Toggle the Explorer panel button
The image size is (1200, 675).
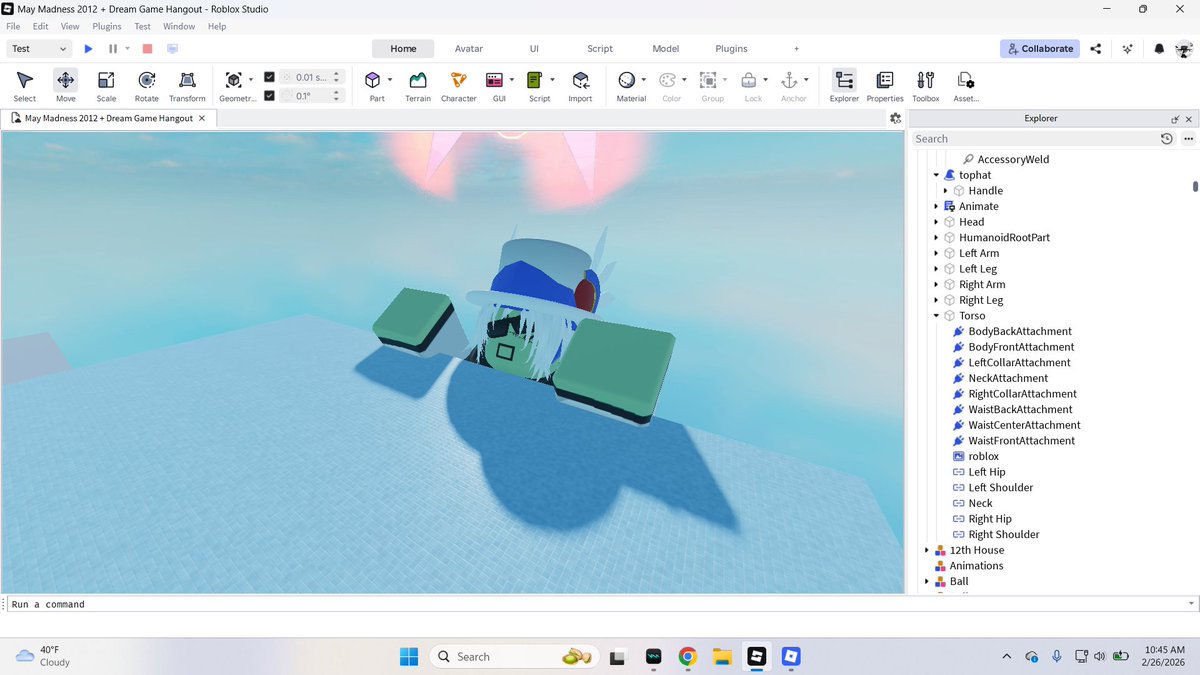click(844, 86)
